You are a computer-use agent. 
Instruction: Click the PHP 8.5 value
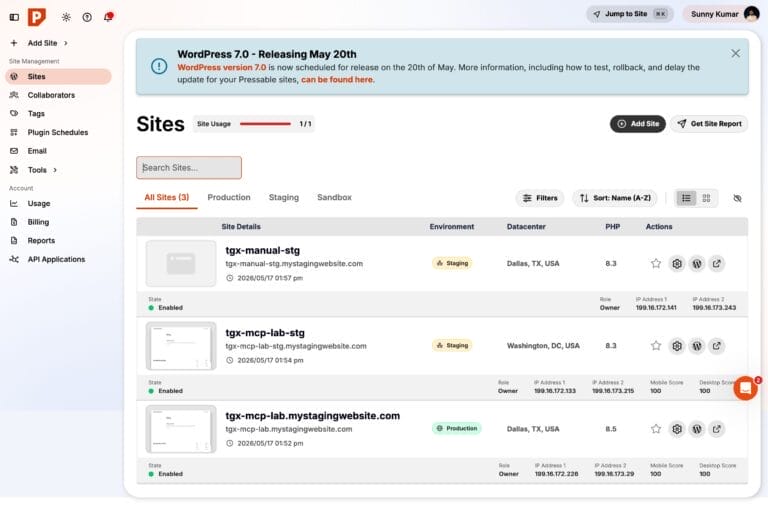(611, 429)
